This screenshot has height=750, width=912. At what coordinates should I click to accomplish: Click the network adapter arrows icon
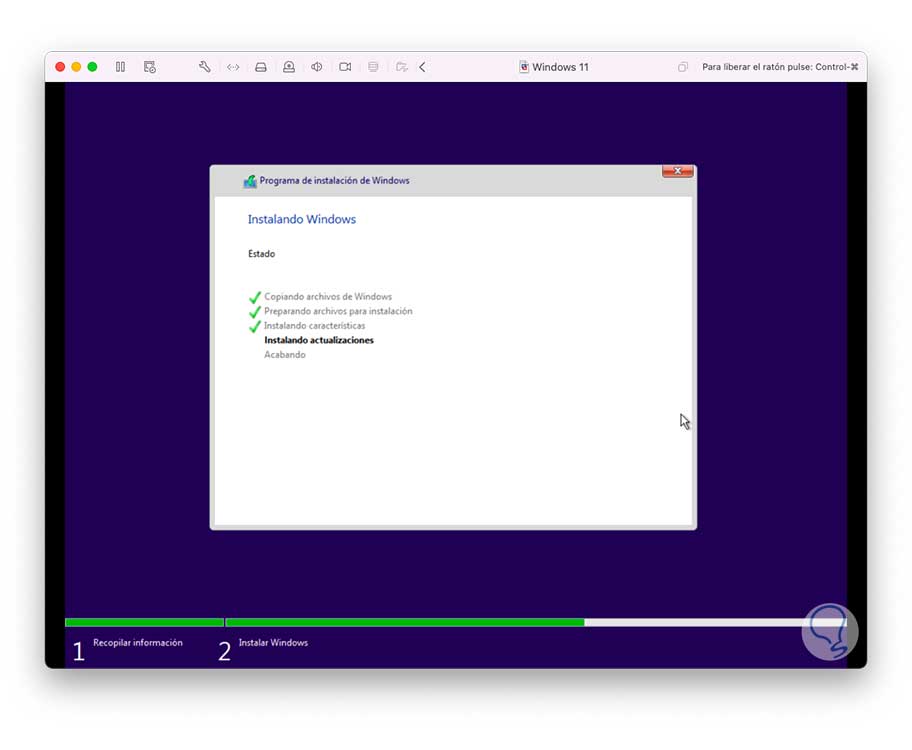233,67
